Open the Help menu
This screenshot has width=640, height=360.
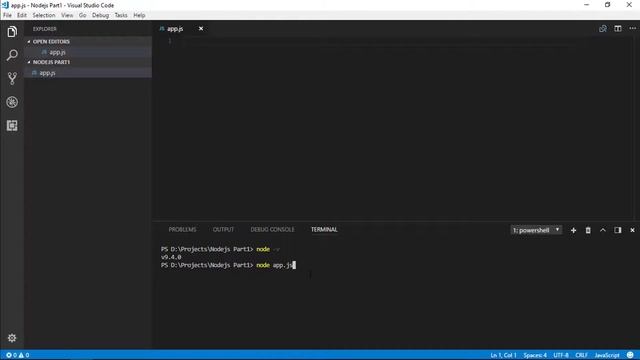click(139, 15)
